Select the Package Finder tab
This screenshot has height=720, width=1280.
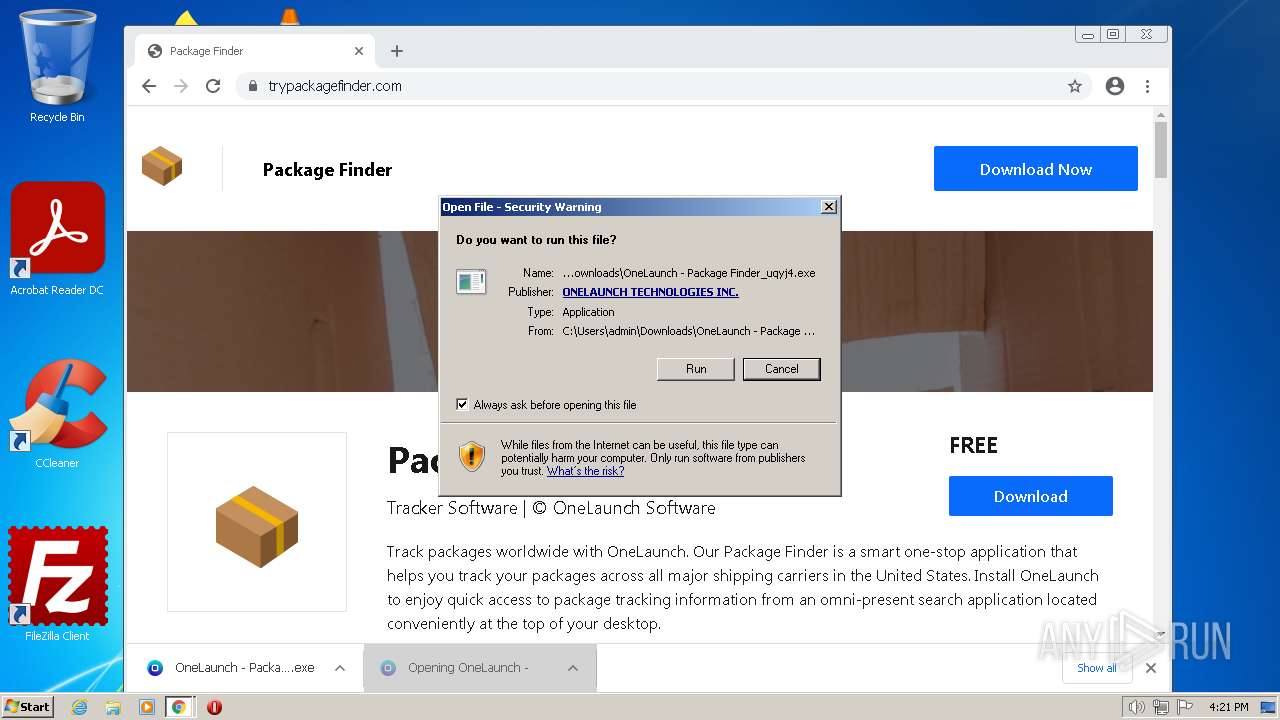(255, 51)
